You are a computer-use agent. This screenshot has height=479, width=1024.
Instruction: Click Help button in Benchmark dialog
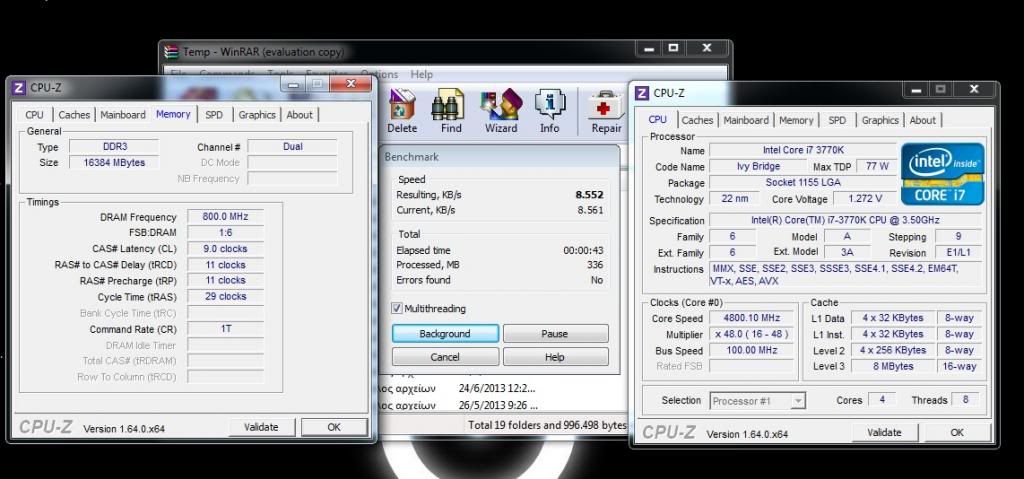(x=554, y=357)
